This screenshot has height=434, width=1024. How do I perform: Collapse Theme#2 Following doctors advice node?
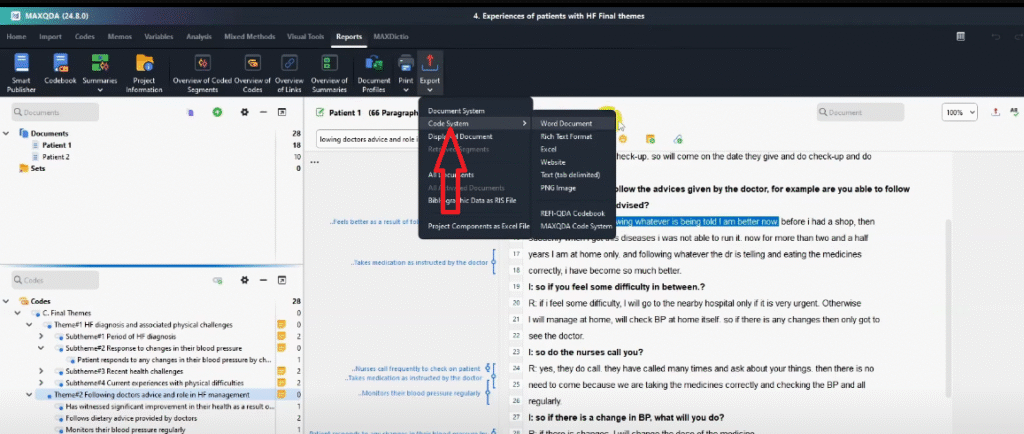(x=29, y=395)
